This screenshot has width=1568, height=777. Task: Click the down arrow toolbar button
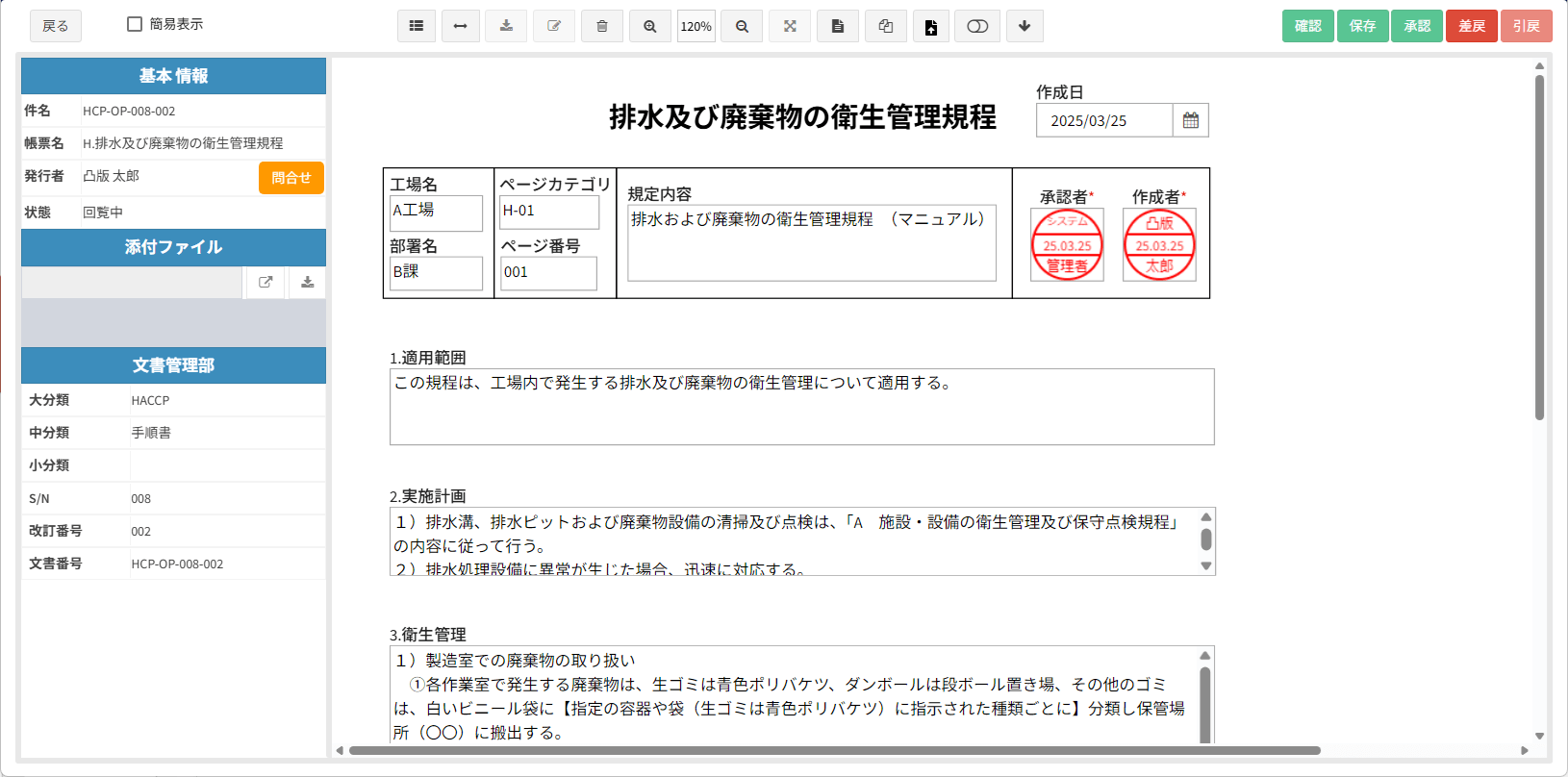tap(1024, 26)
